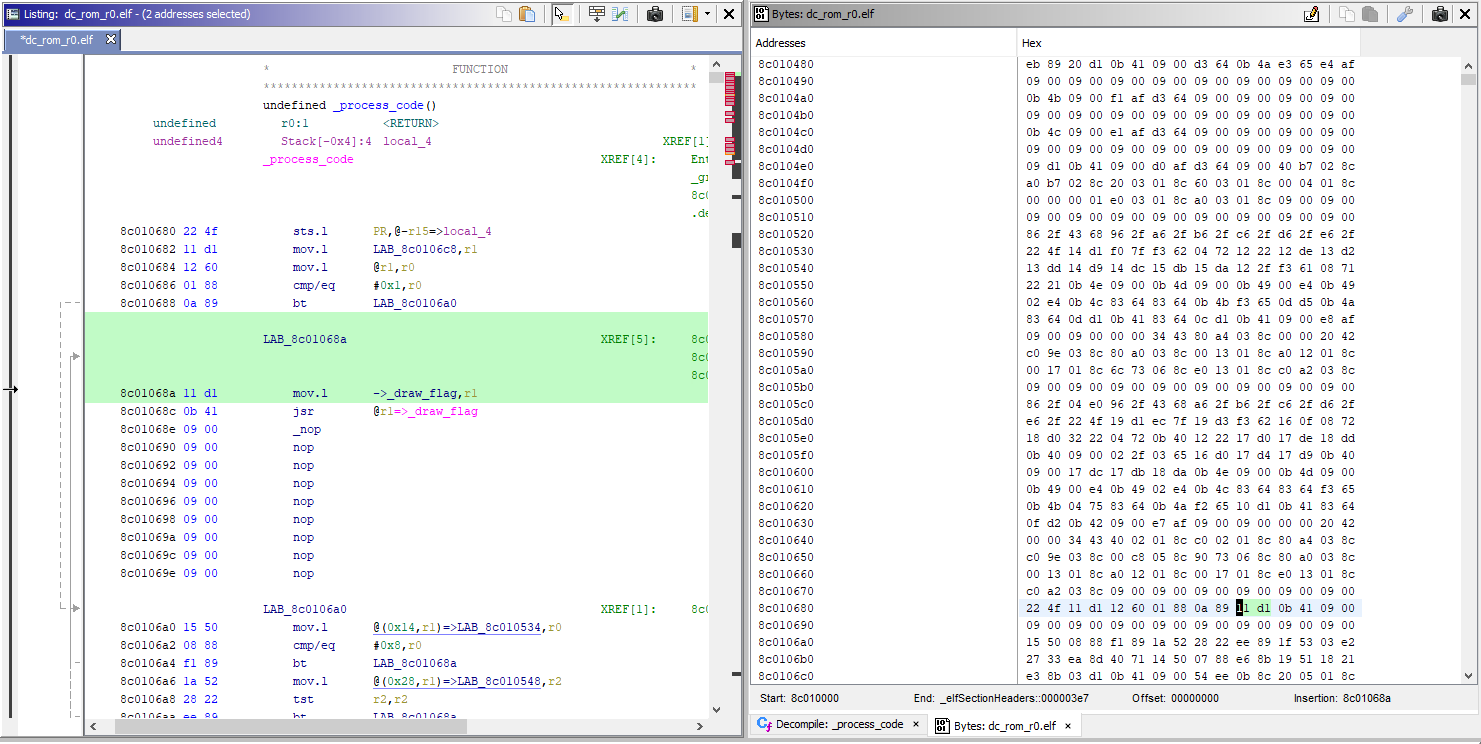Click the Copy icon in the Bytes toolbar
Viewport: 1481px width, 744px height.
pos(1347,14)
